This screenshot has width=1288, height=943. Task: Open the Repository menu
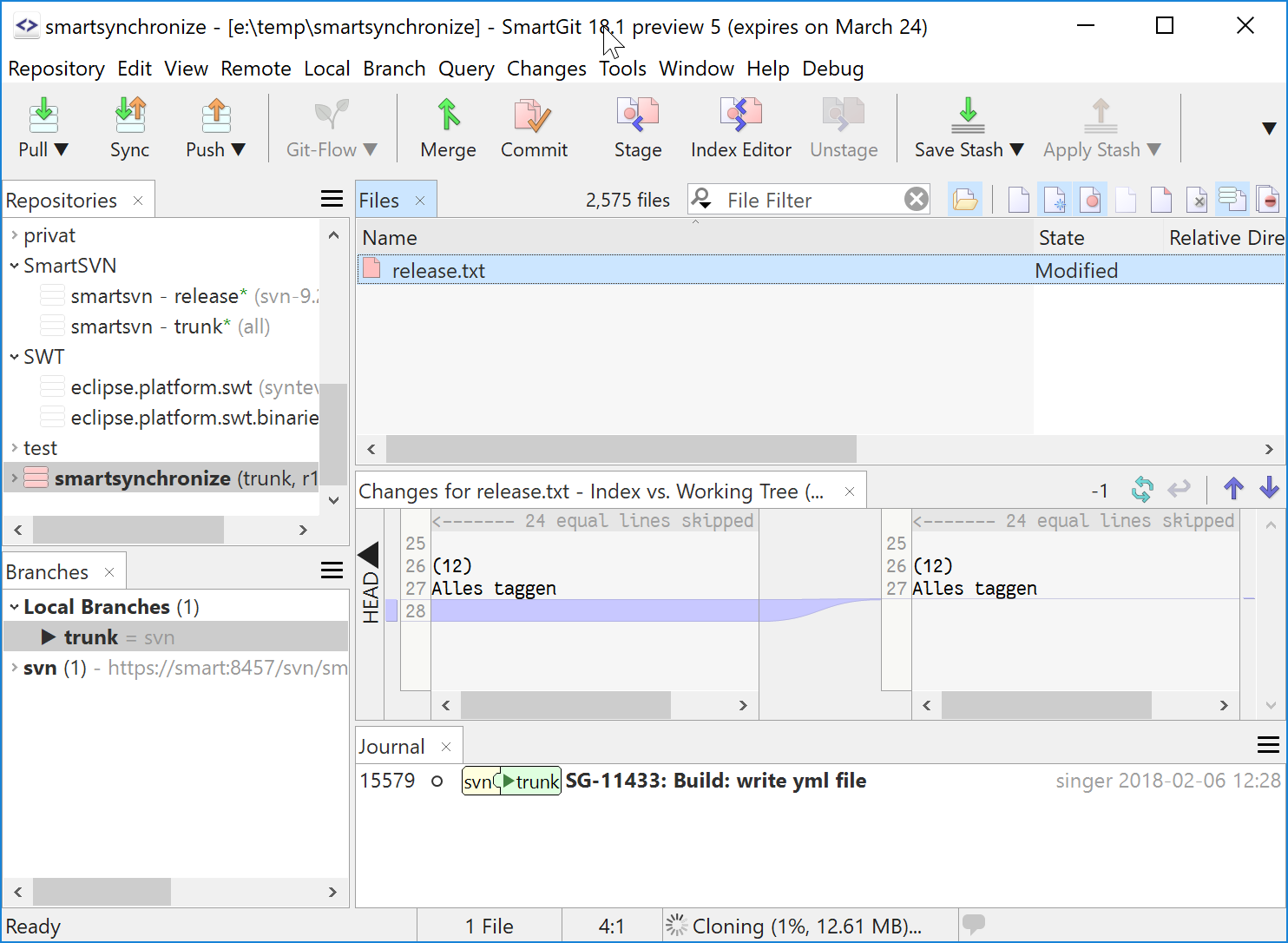[x=56, y=69]
